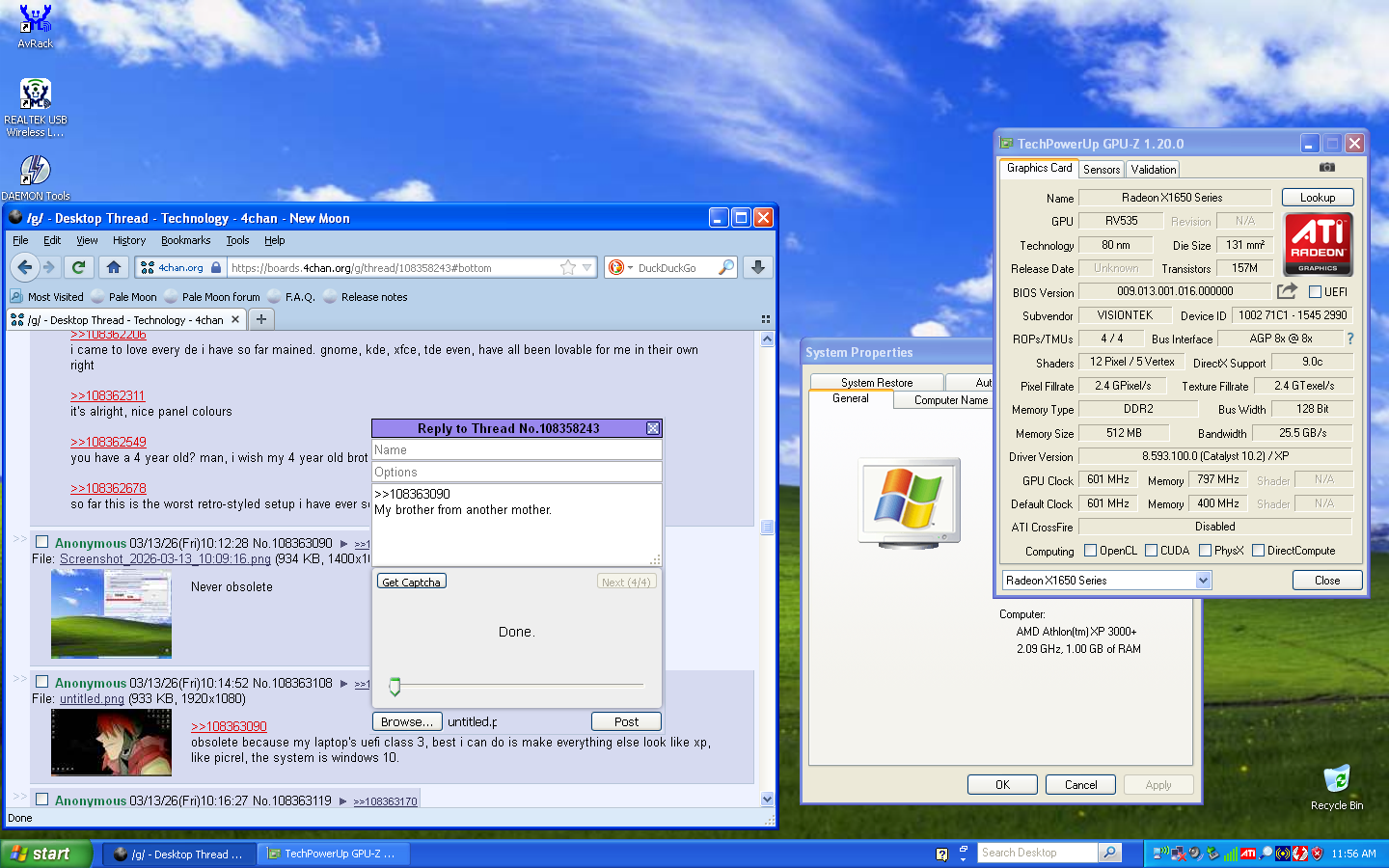
Task: Select post No.108363090 checkbox
Action: (42, 542)
